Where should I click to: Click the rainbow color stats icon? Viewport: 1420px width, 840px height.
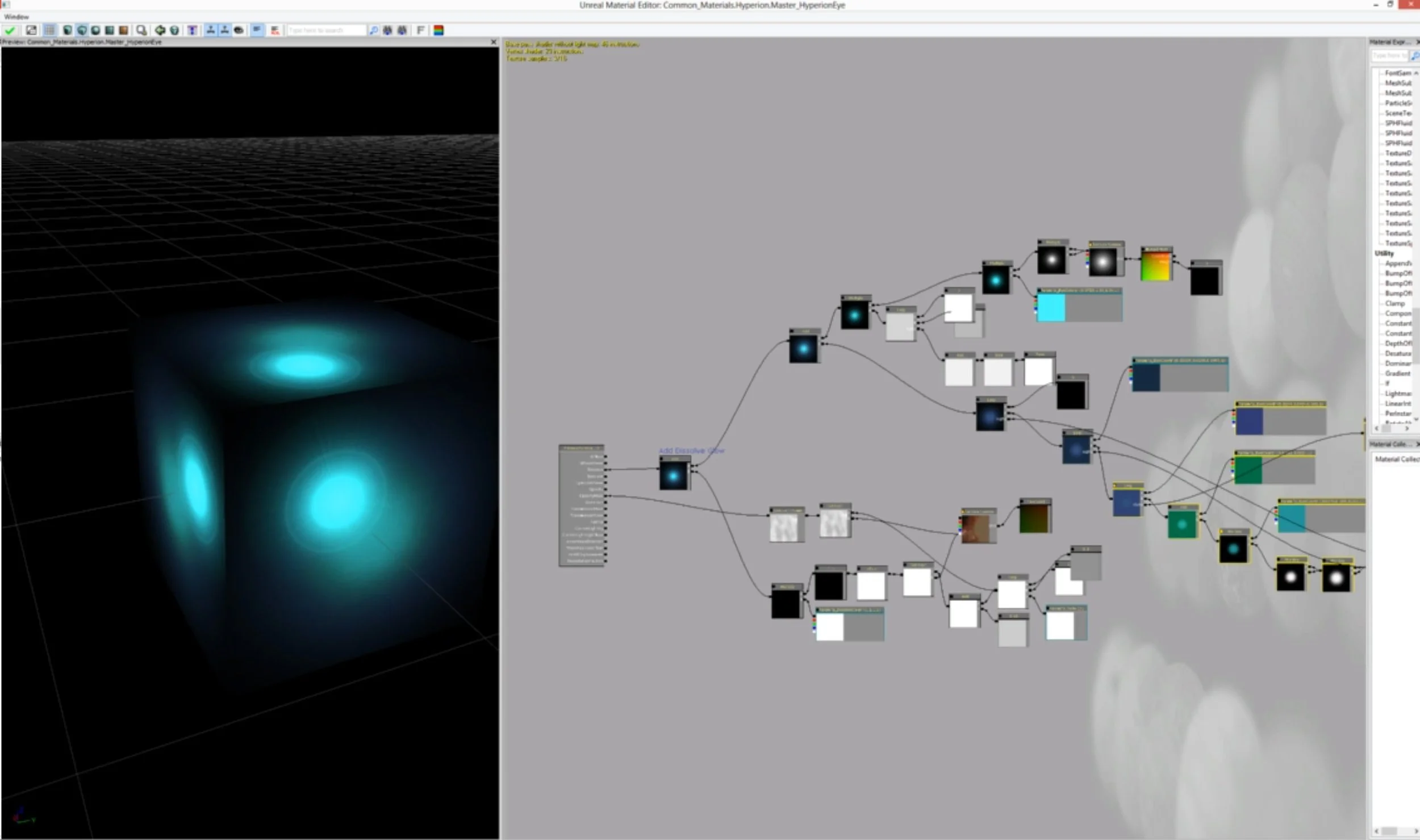pyautogui.click(x=438, y=30)
